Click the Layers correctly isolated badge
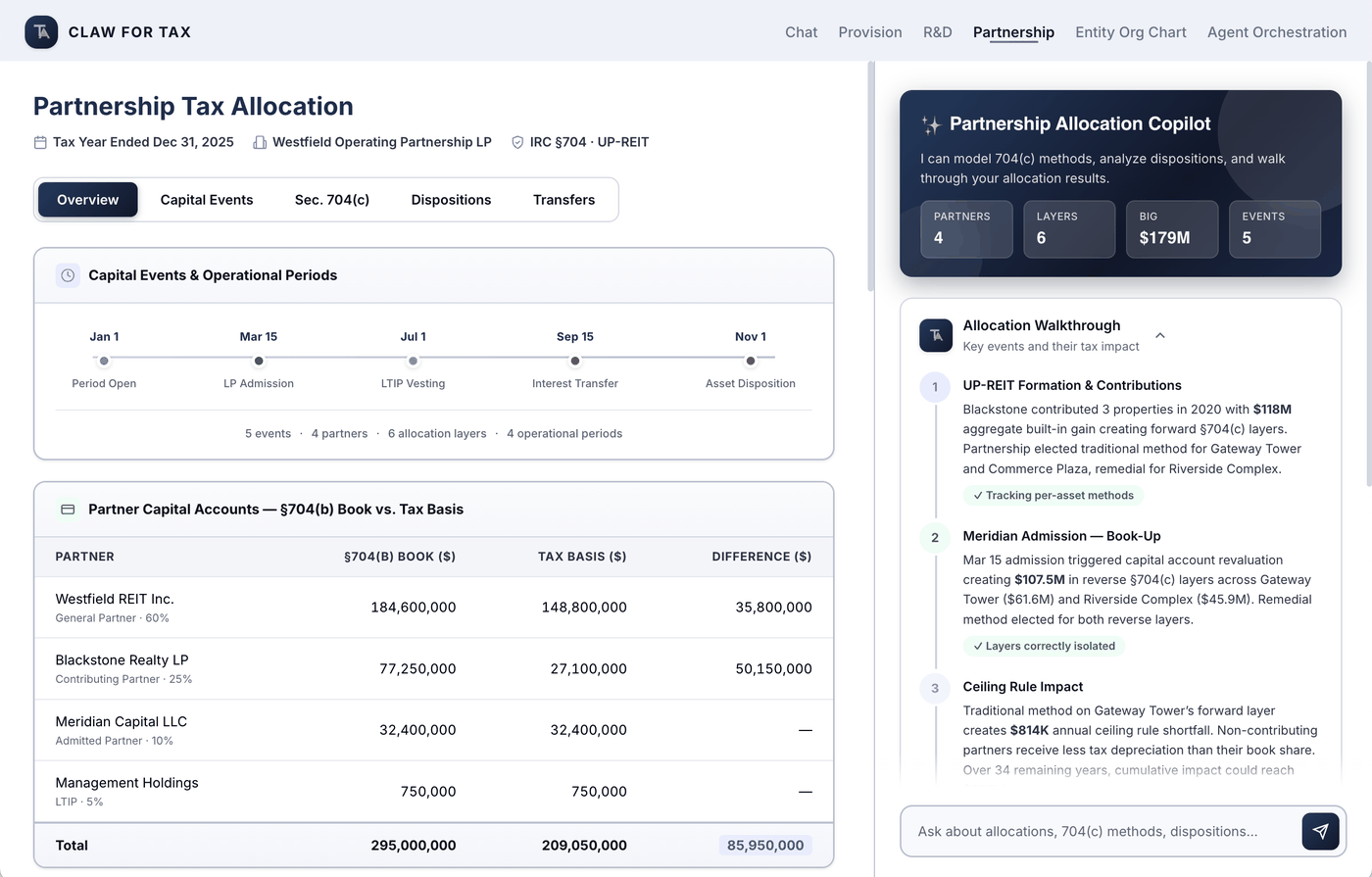This screenshot has height=877, width=1372. tap(1044, 647)
